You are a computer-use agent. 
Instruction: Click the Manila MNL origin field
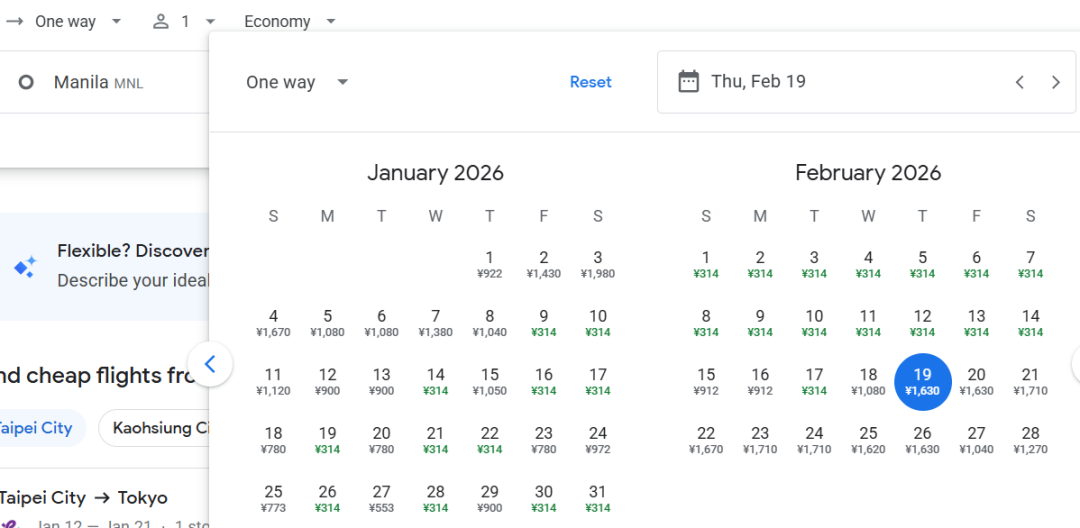98,82
